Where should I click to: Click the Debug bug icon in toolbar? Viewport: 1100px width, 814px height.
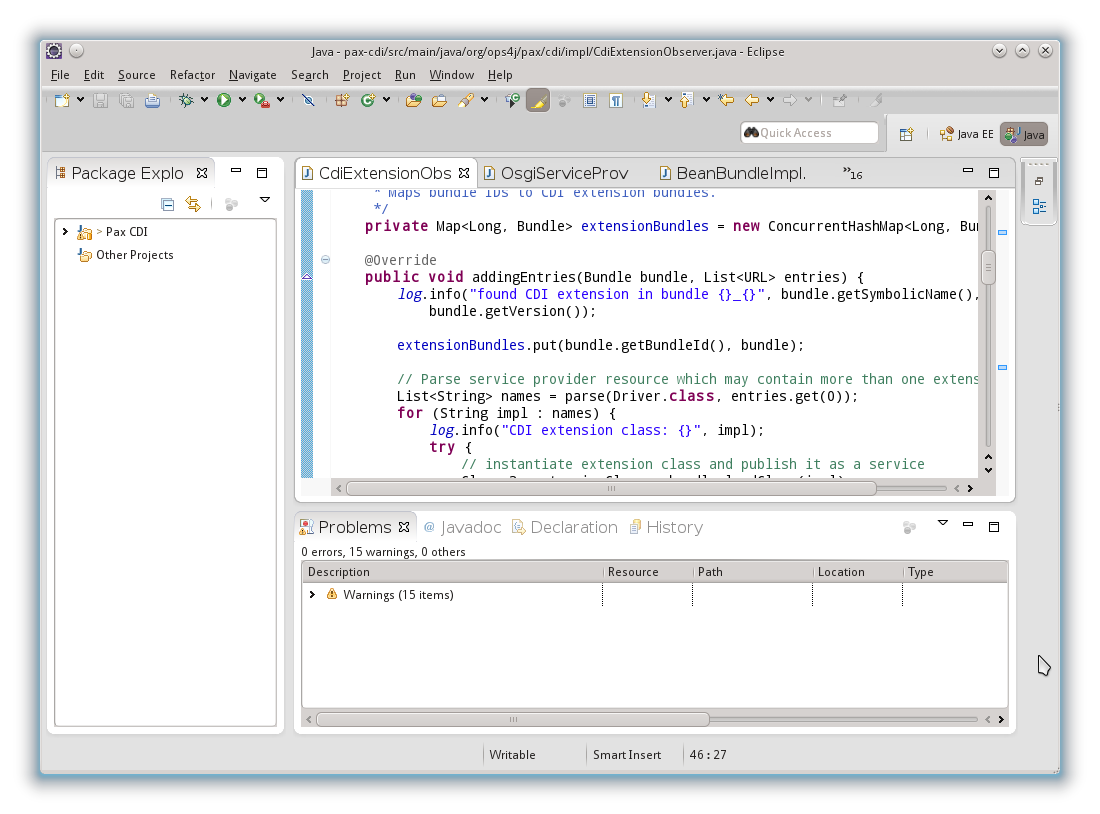tap(186, 100)
